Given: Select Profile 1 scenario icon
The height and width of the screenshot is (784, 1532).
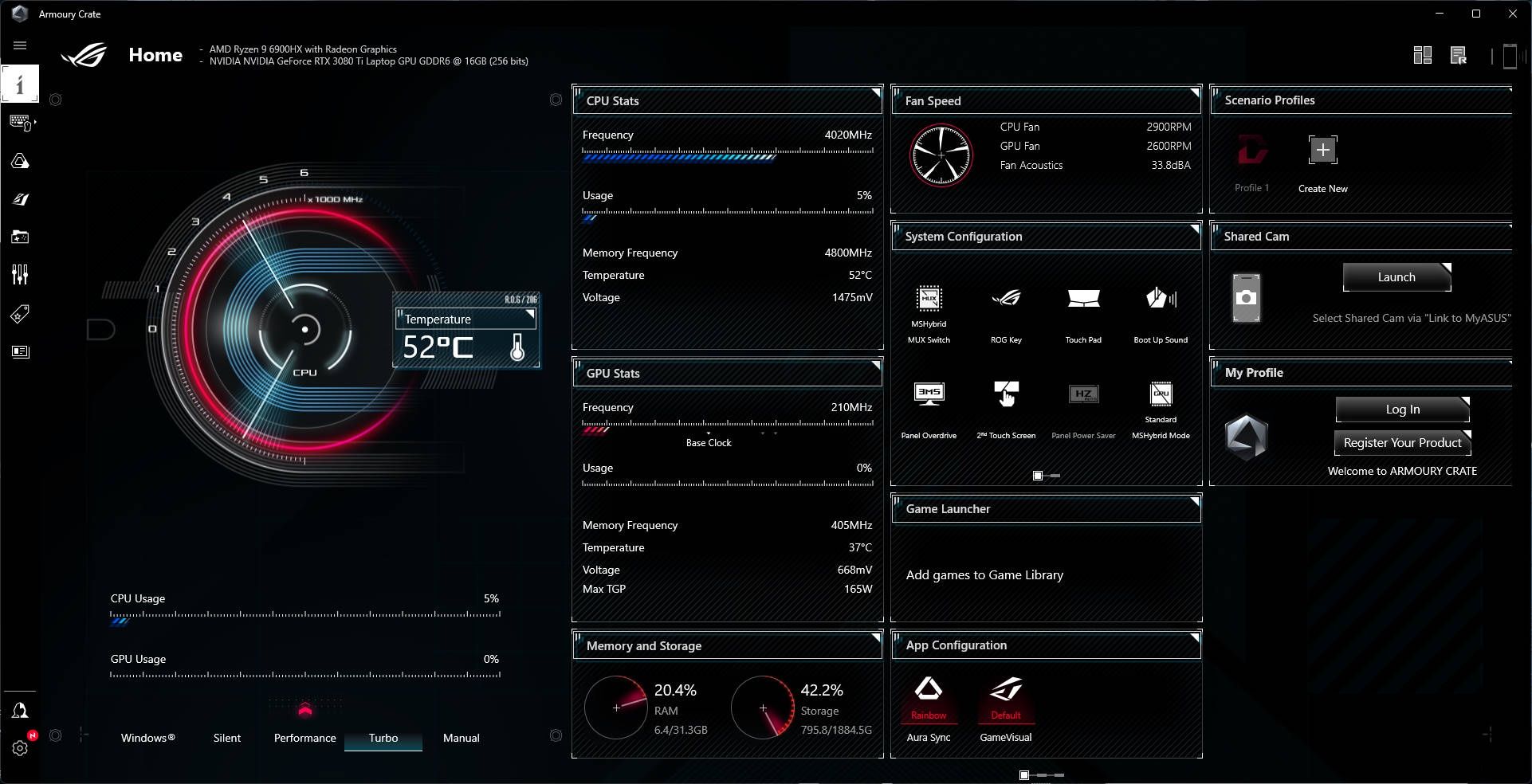Looking at the screenshot, I should [x=1251, y=150].
